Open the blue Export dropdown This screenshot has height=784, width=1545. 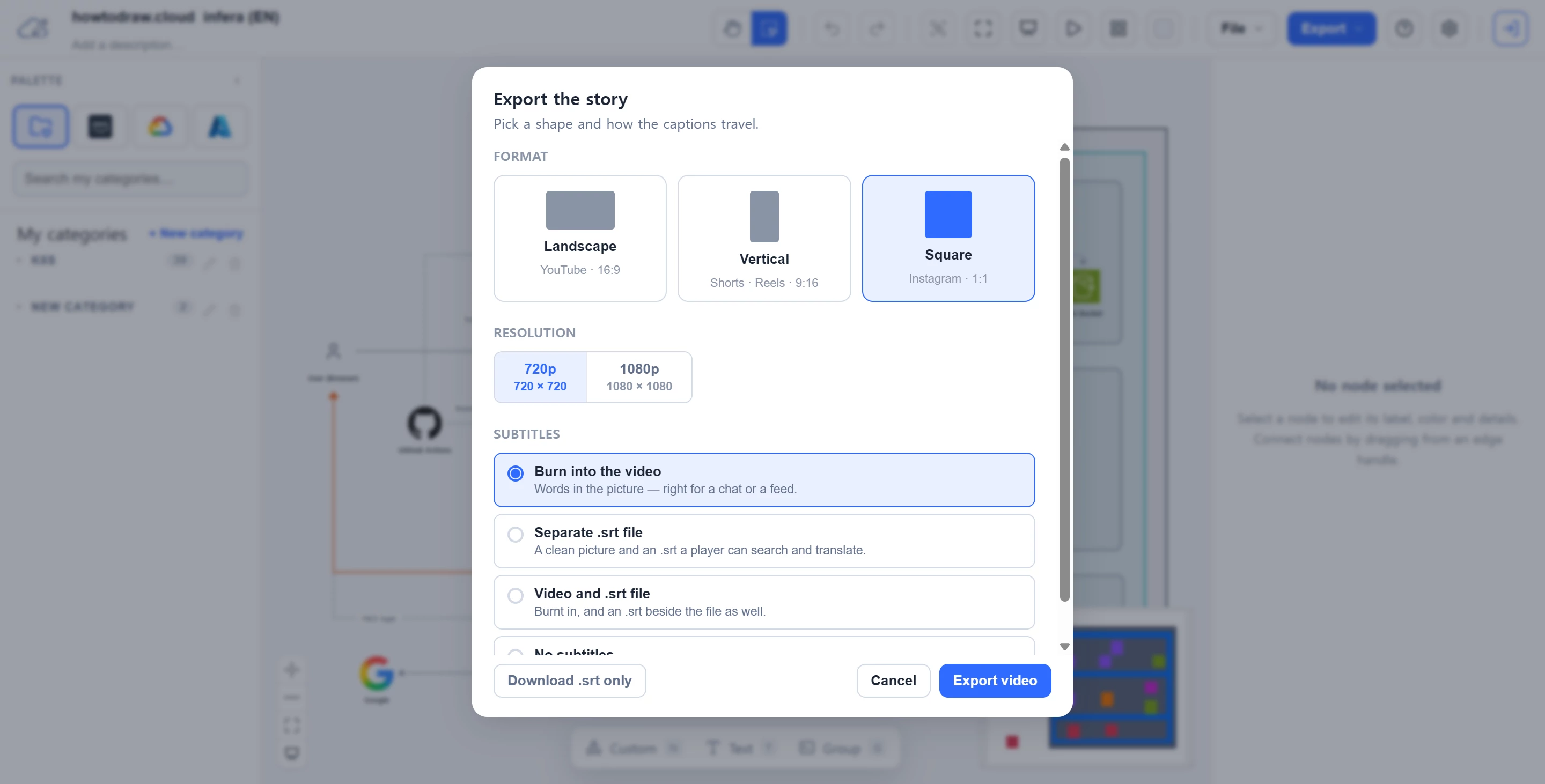[x=1331, y=28]
